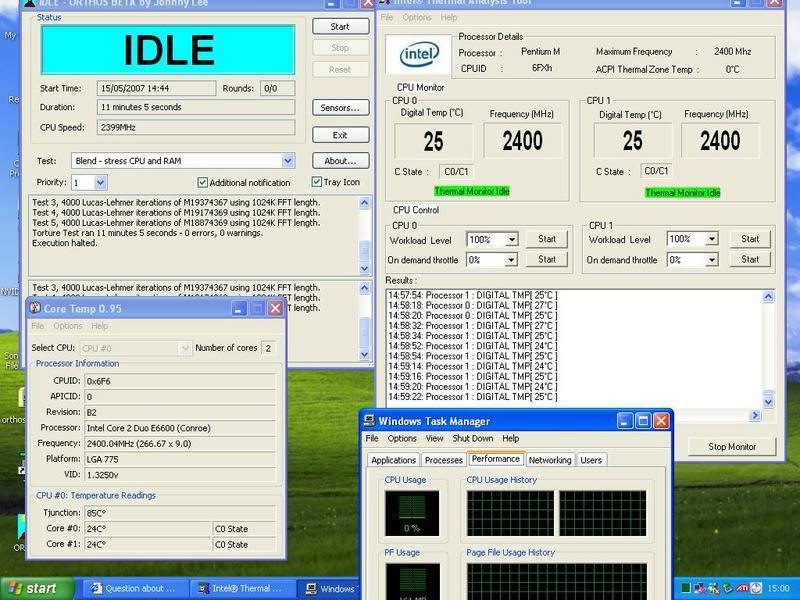Click the Results list scroll-down arrow
The height and width of the screenshot is (600, 800).
768,402
